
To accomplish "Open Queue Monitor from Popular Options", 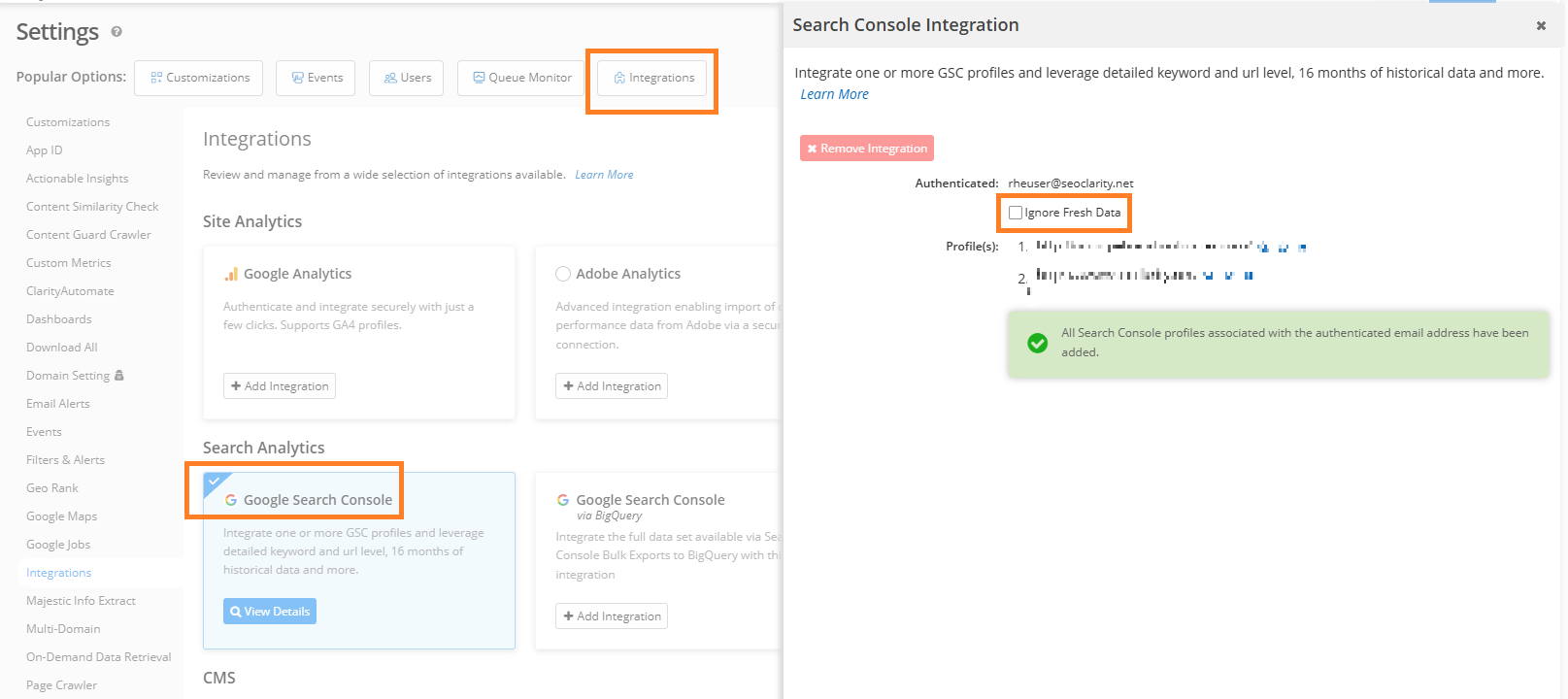I will [x=521, y=78].
